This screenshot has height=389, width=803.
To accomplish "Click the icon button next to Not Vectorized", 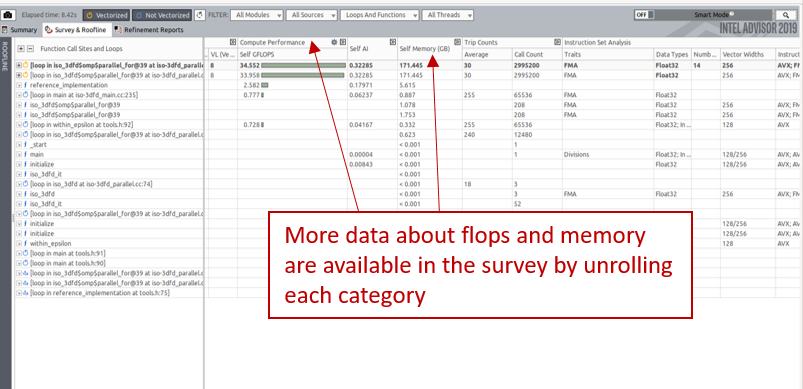I will click(x=199, y=15).
